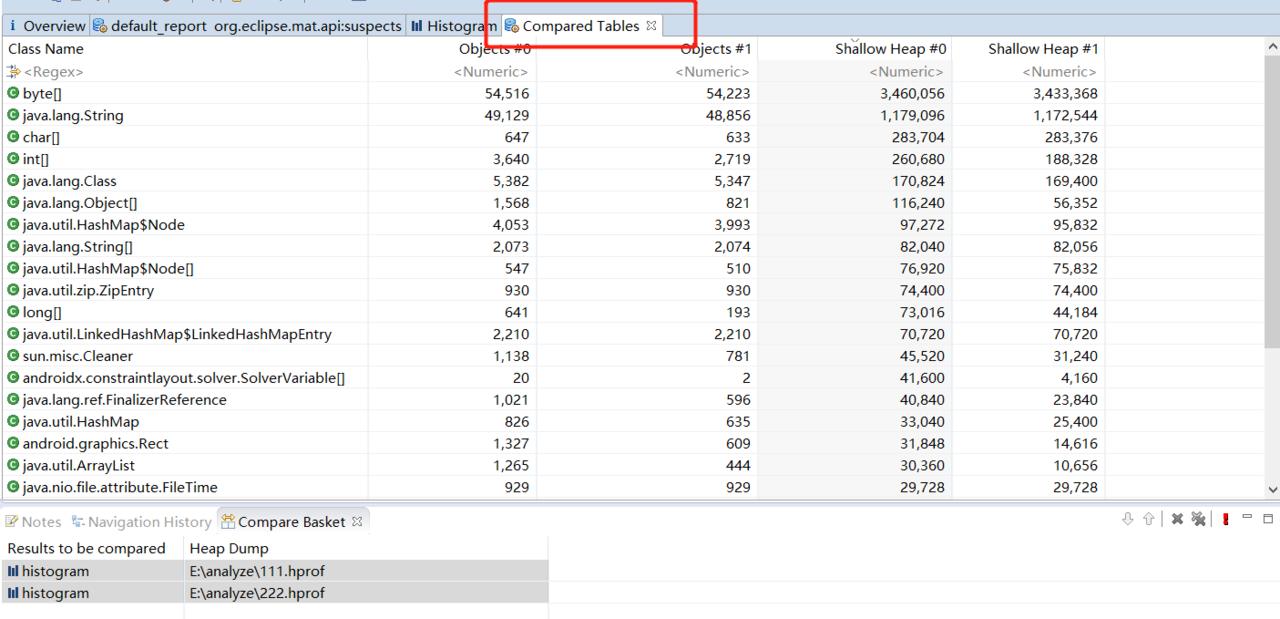Viewport: 1280px width, 619px height.
Task: Select the E:\analyze\111.hprof entry
Action: tap(257, 571)
